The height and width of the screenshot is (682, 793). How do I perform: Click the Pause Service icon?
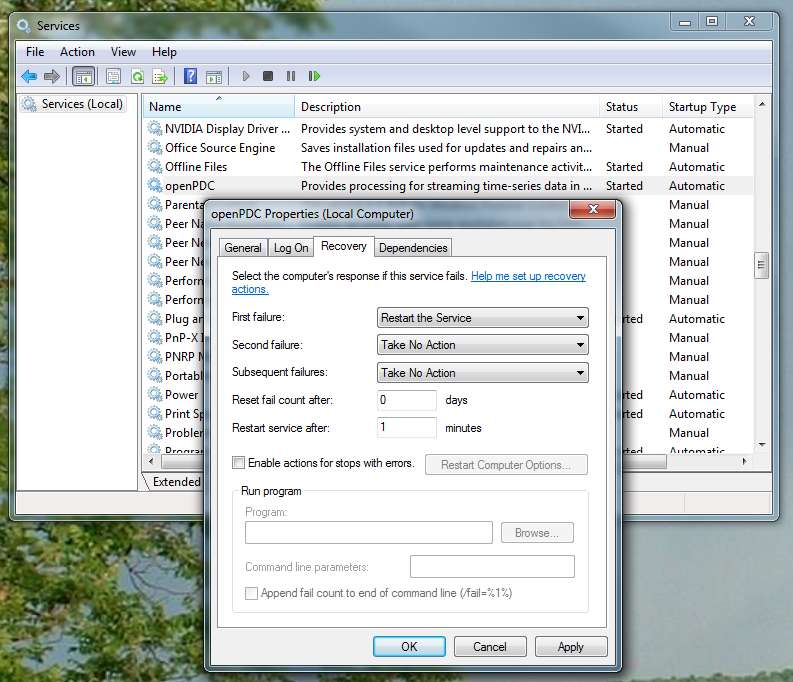(x=291, y=76)
